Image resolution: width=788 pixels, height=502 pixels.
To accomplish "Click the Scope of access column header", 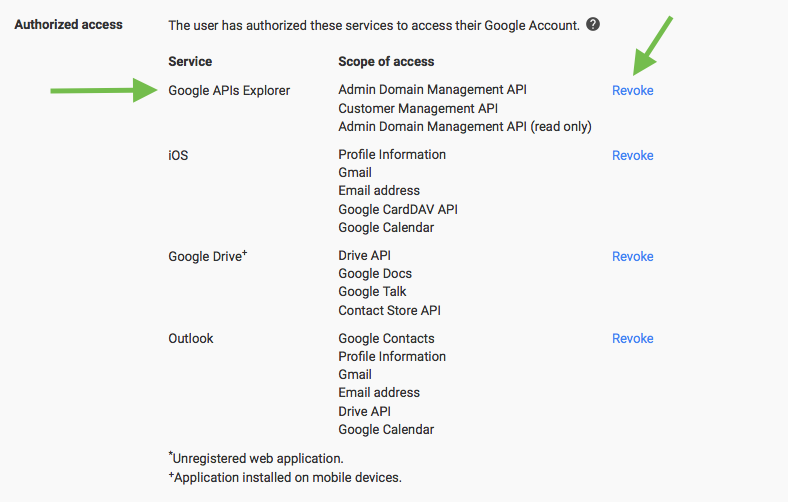I will tap(386, 61).
